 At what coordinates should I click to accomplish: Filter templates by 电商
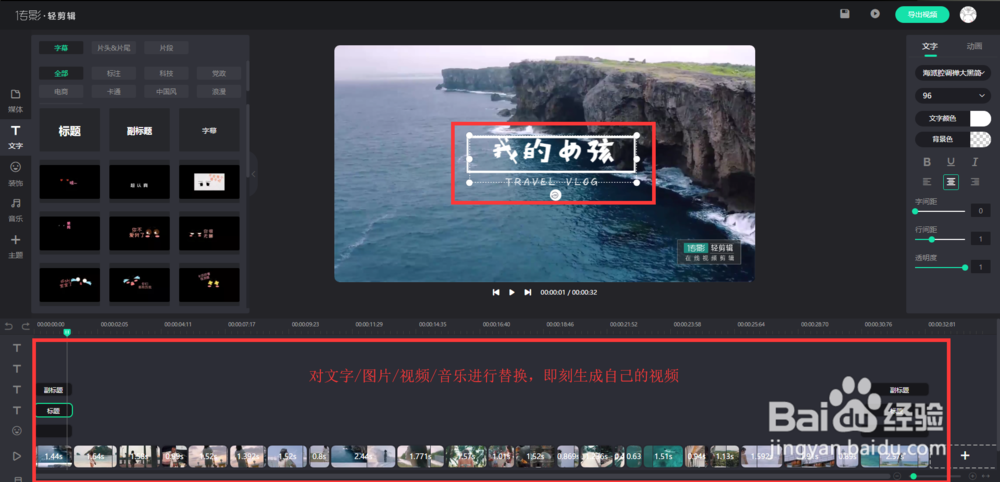61,91
